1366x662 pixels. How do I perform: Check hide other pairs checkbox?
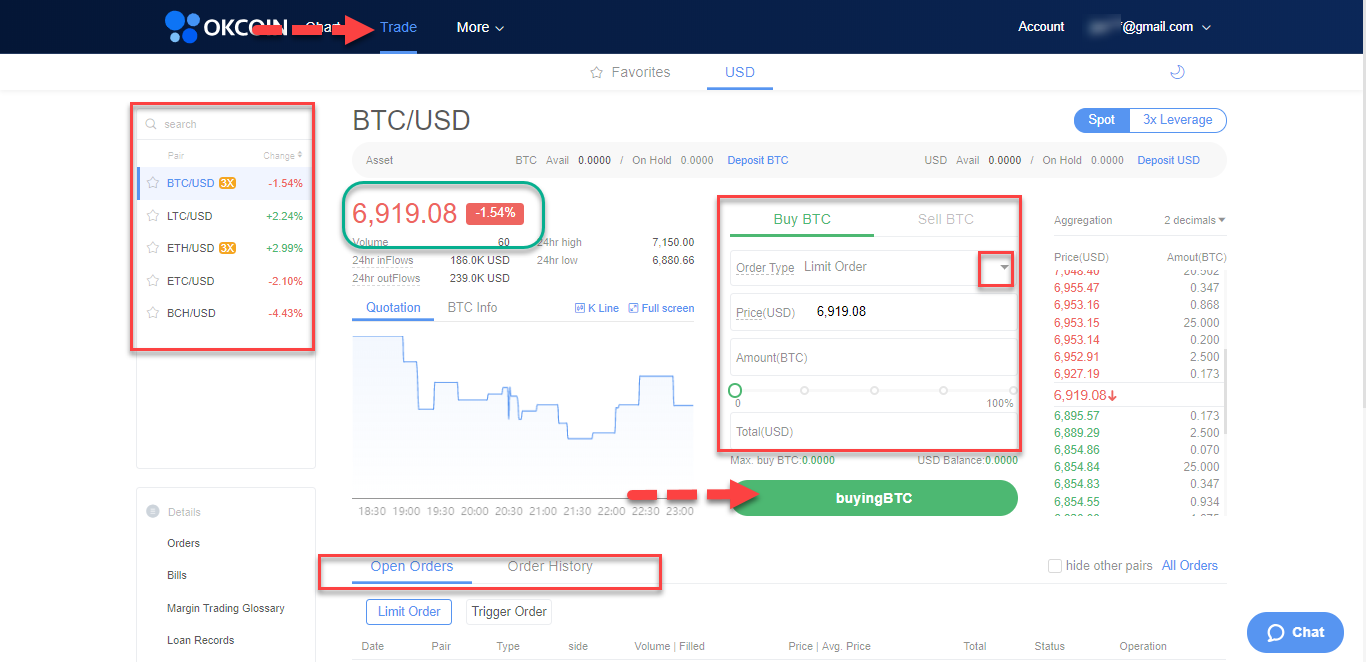click(x=1054, y=566)
